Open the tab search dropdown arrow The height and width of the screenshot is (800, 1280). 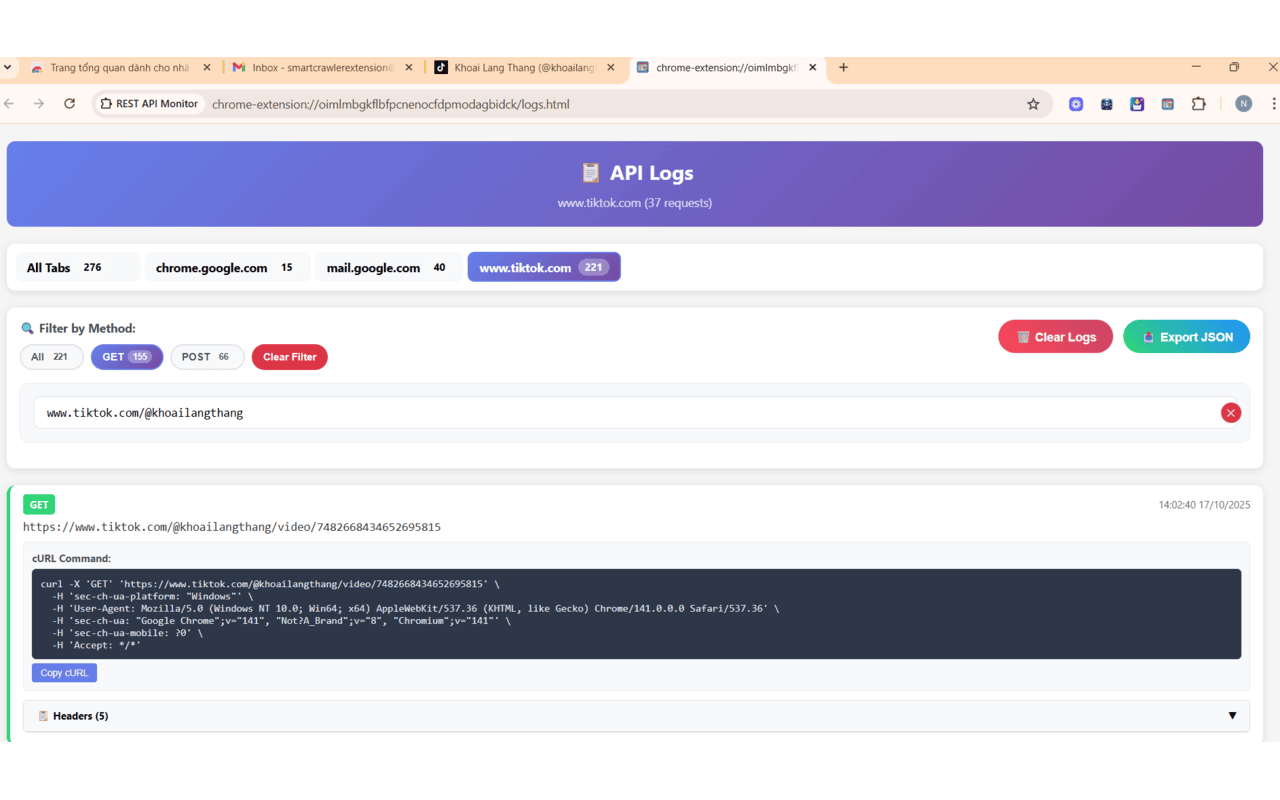pyautogui.click(x=7, y=67)
